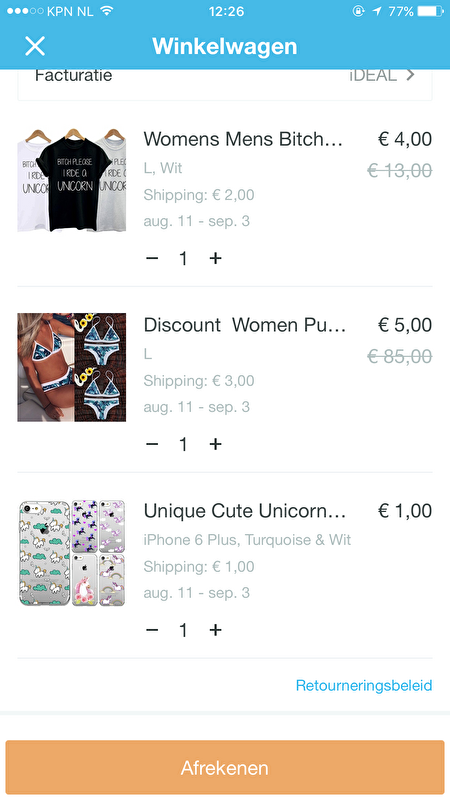Viewport: 450px width, 800px height.
Task: Decrease quantity of Discount Women bikini
Action: pyautogui.click(x=152, y=444)
